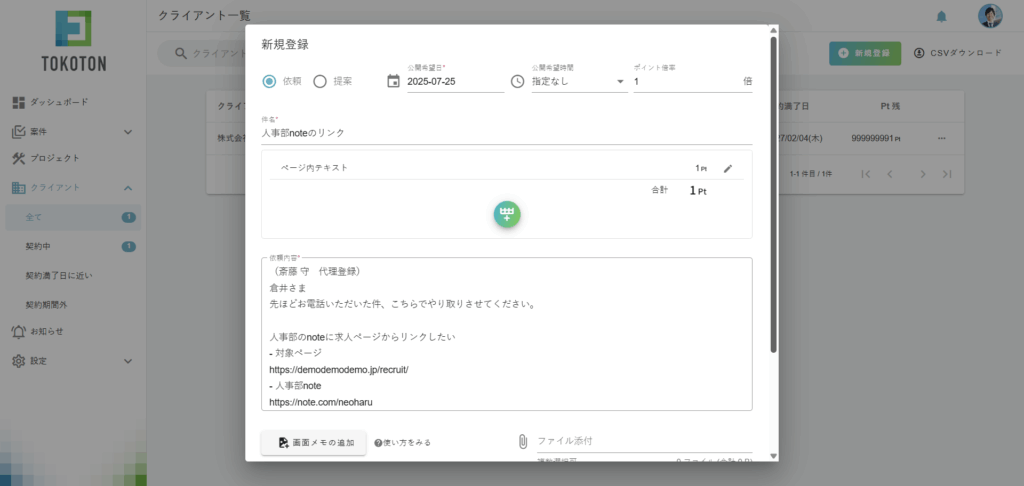Open ダッシュボード in the sidebar

pos(58,102)
